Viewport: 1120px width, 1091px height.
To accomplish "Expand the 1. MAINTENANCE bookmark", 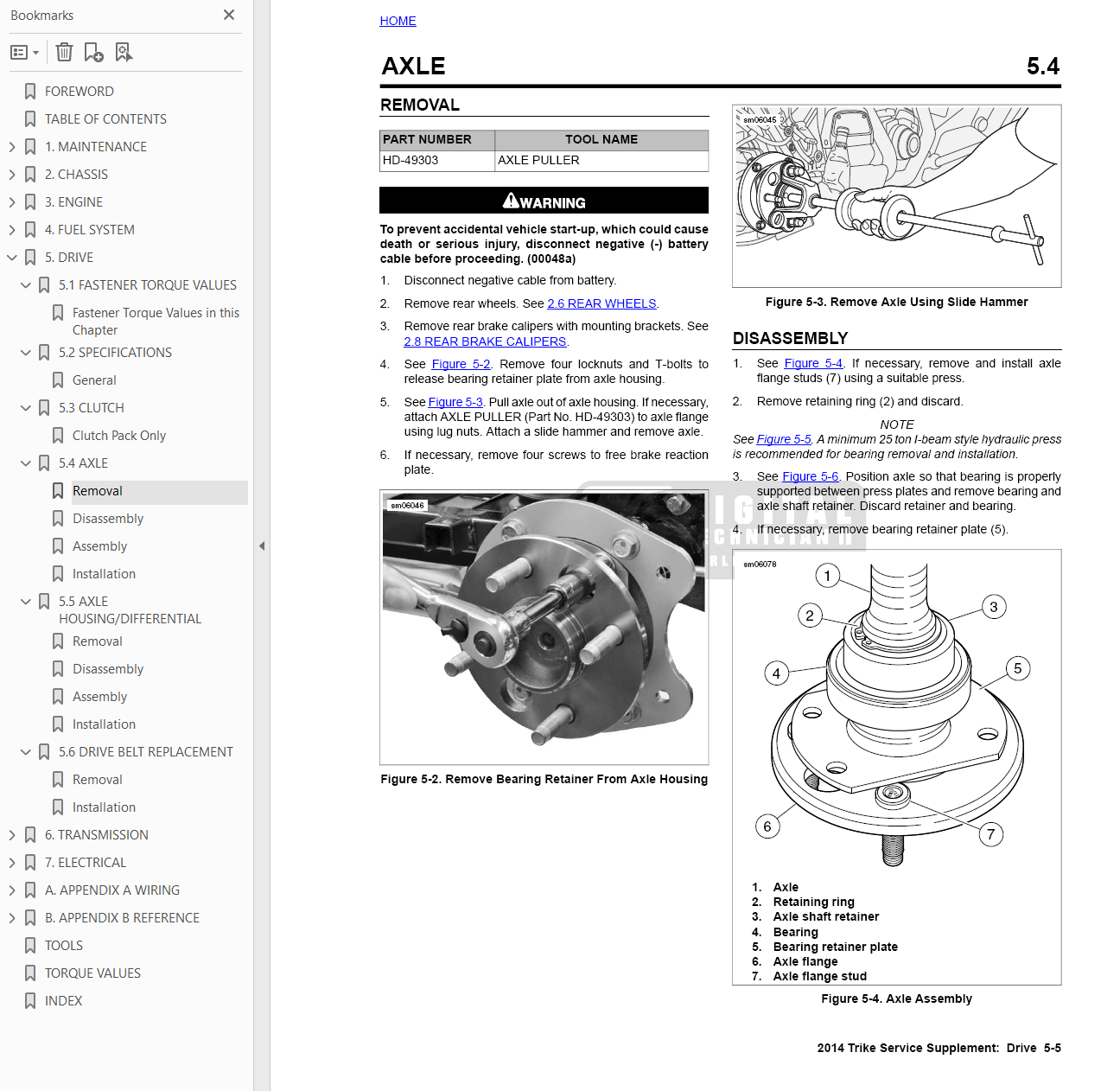I will 12,147.
